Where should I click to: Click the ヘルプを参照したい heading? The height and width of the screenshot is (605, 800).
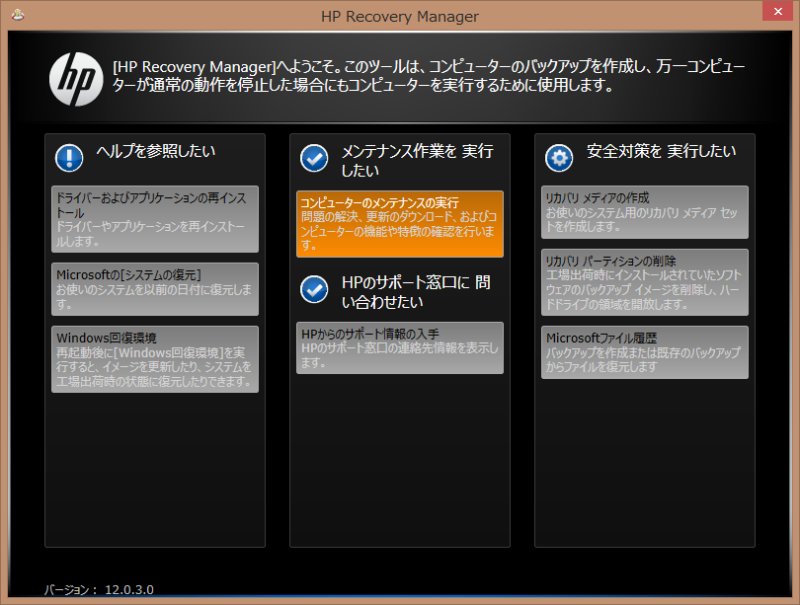coord(156,151)
